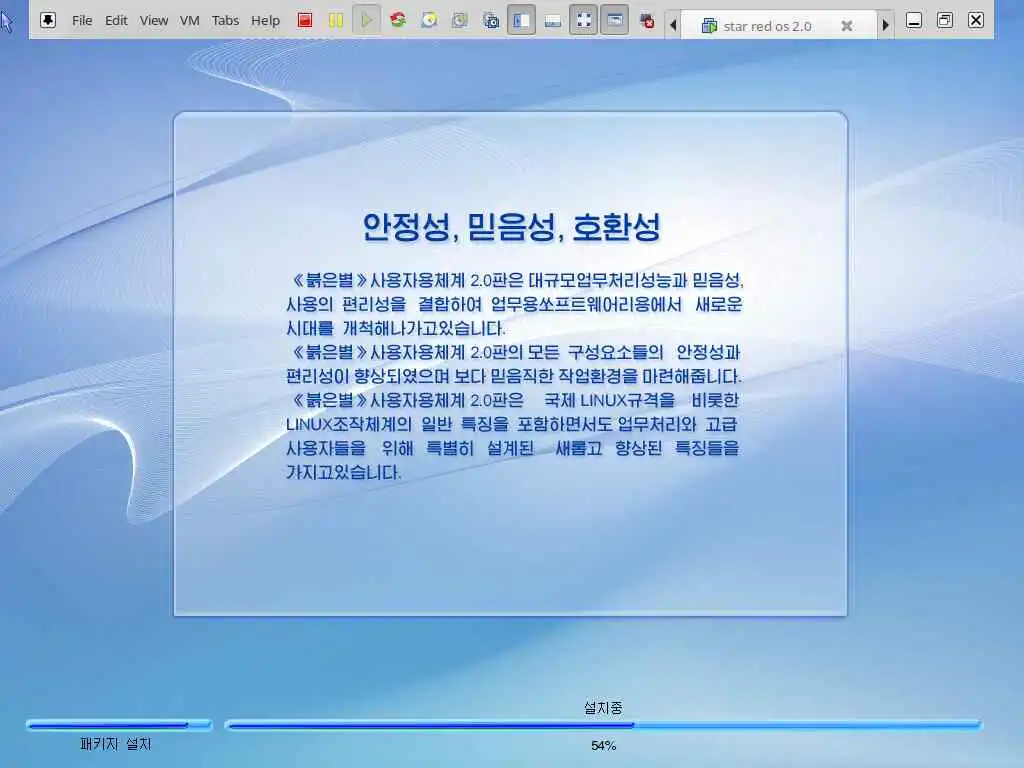Toggle full screen mode icon
Viewport: 1024px width, 768px height.
(x=583, y=20)
